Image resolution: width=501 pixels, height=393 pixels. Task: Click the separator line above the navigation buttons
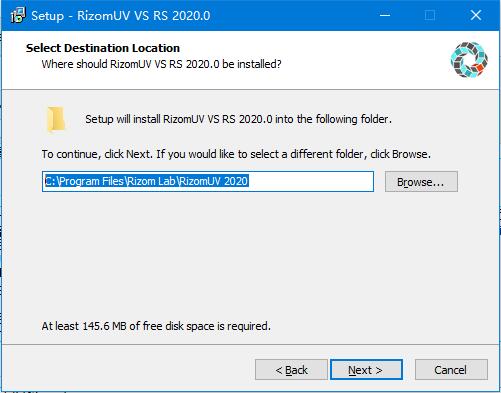tap(250, 344)
